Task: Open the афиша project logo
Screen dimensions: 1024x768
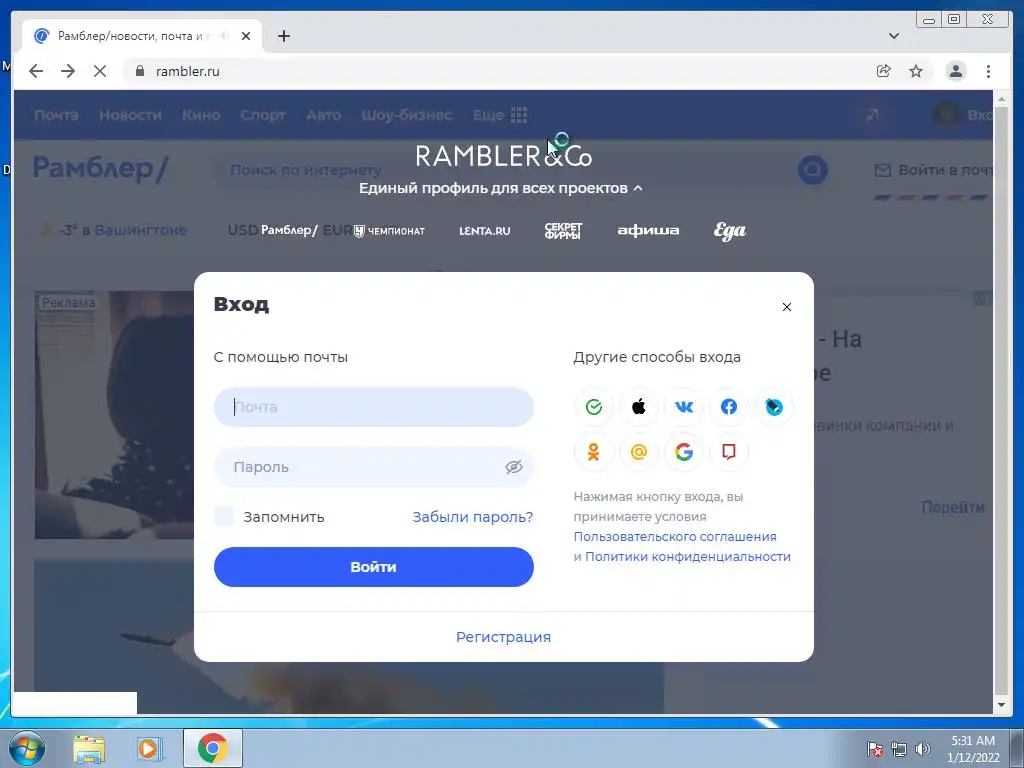Action: point(648,231)
